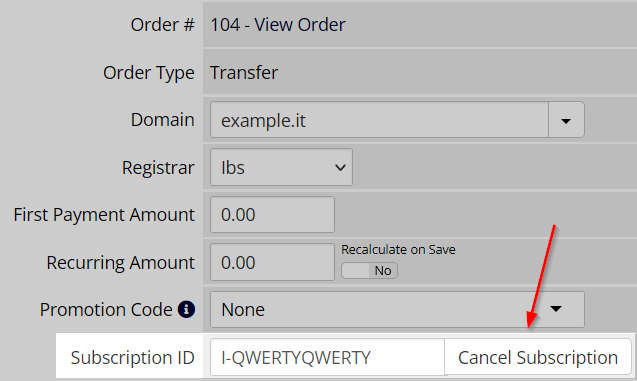Click the Registrar field label
This screenshot has width=637, height=381.
click(158, 168)
